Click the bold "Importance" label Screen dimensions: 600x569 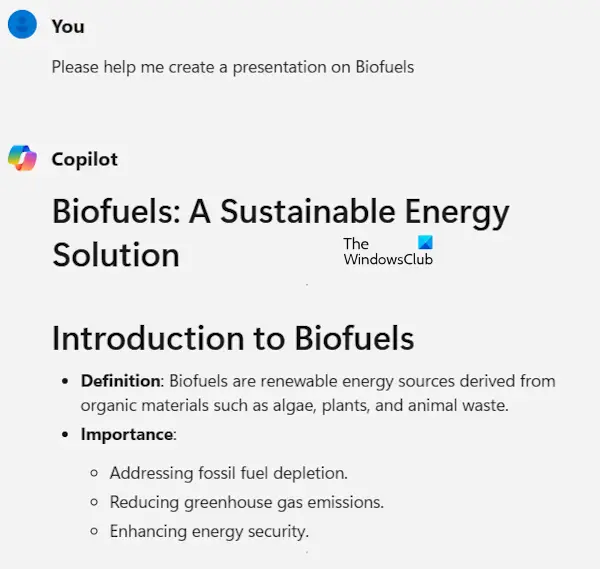click(x=127, y=434)
